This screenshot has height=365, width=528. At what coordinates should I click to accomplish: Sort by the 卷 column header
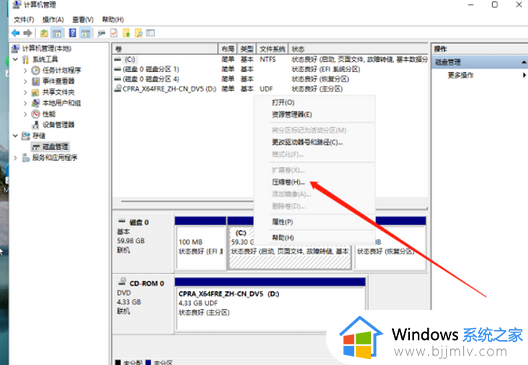[165, 49]
